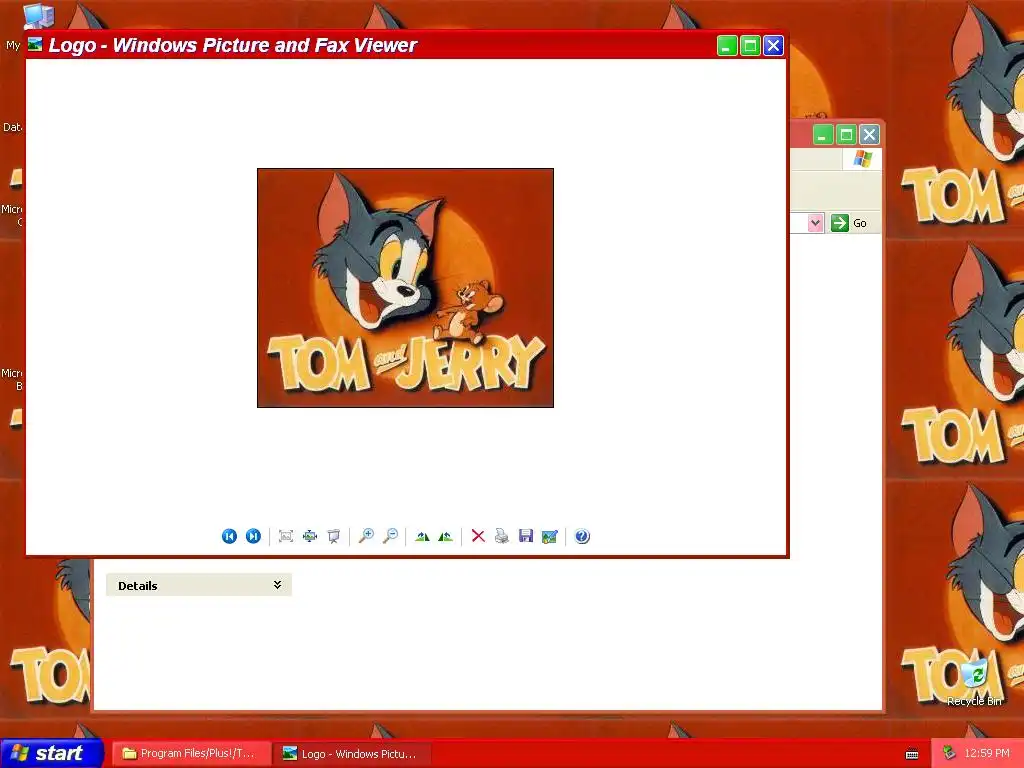Maximize the background Explorer window
Viewport: 1024px width, 768px height.
point(846,135)
